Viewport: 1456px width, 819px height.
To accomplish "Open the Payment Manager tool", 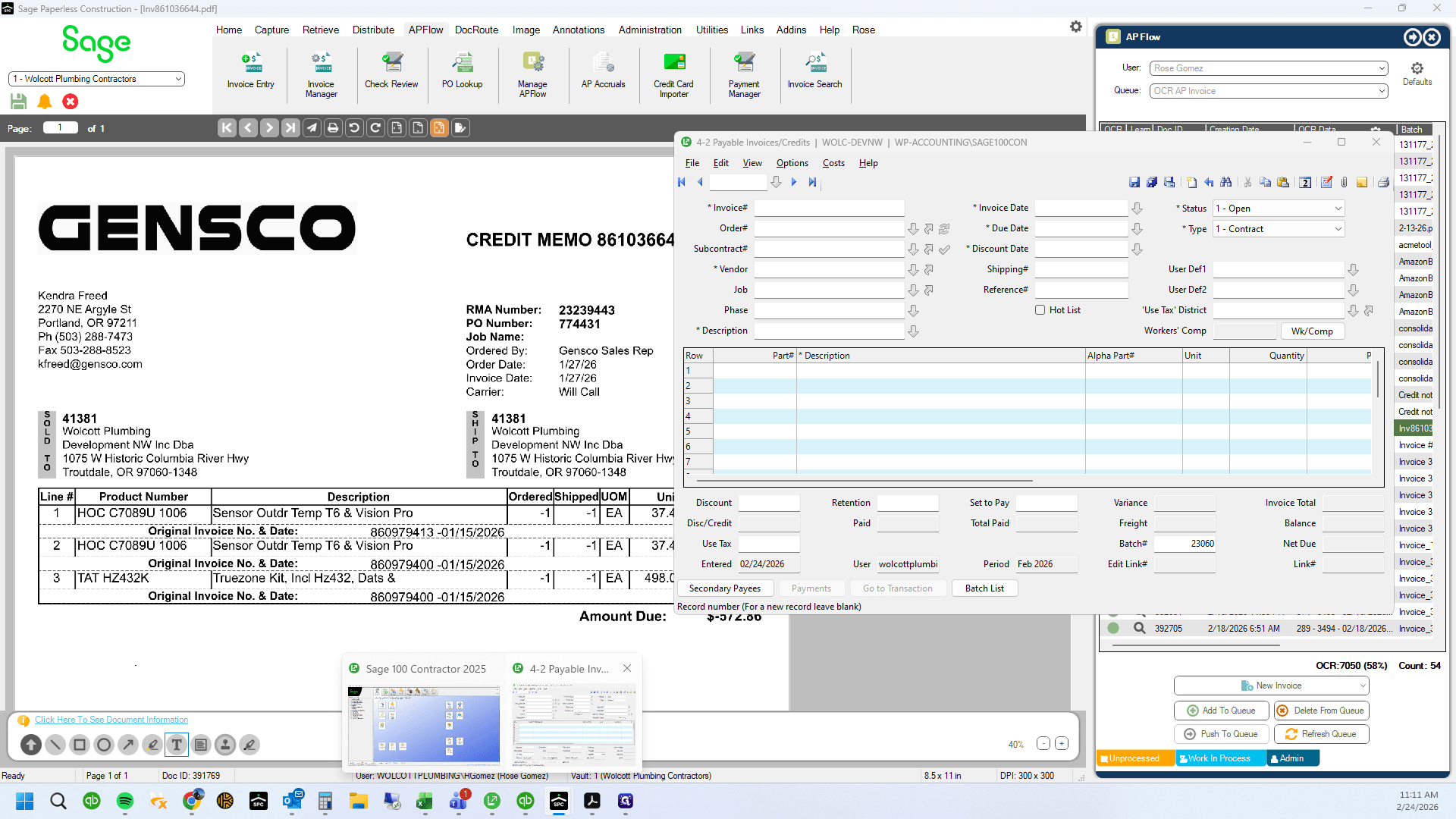I will point(744,76).
